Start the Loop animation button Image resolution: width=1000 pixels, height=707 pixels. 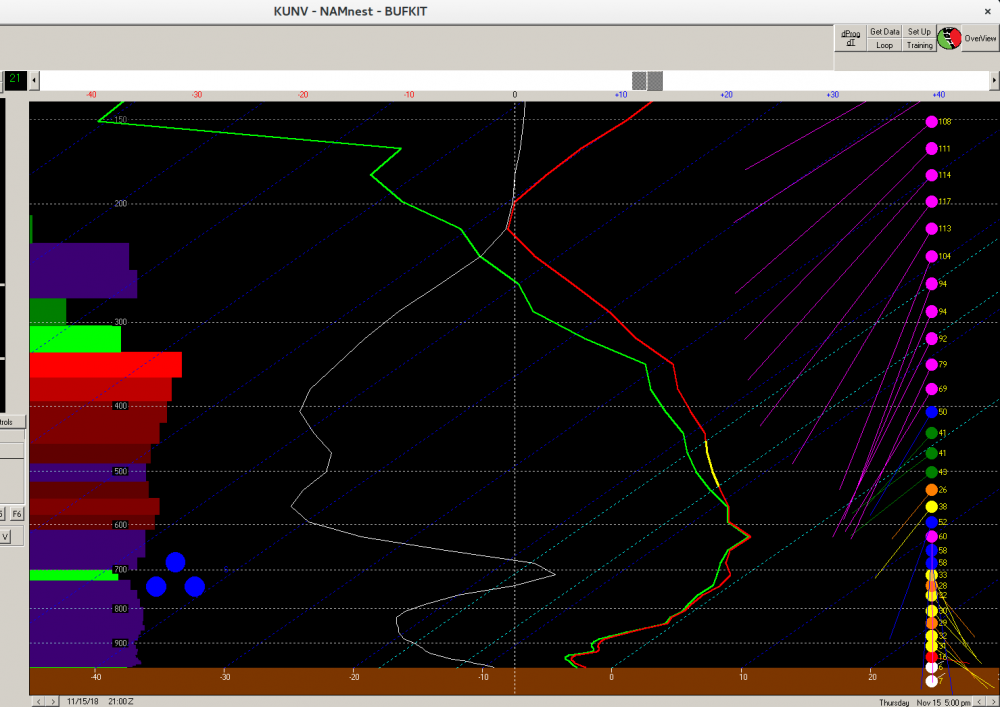(x=885, y=45)
